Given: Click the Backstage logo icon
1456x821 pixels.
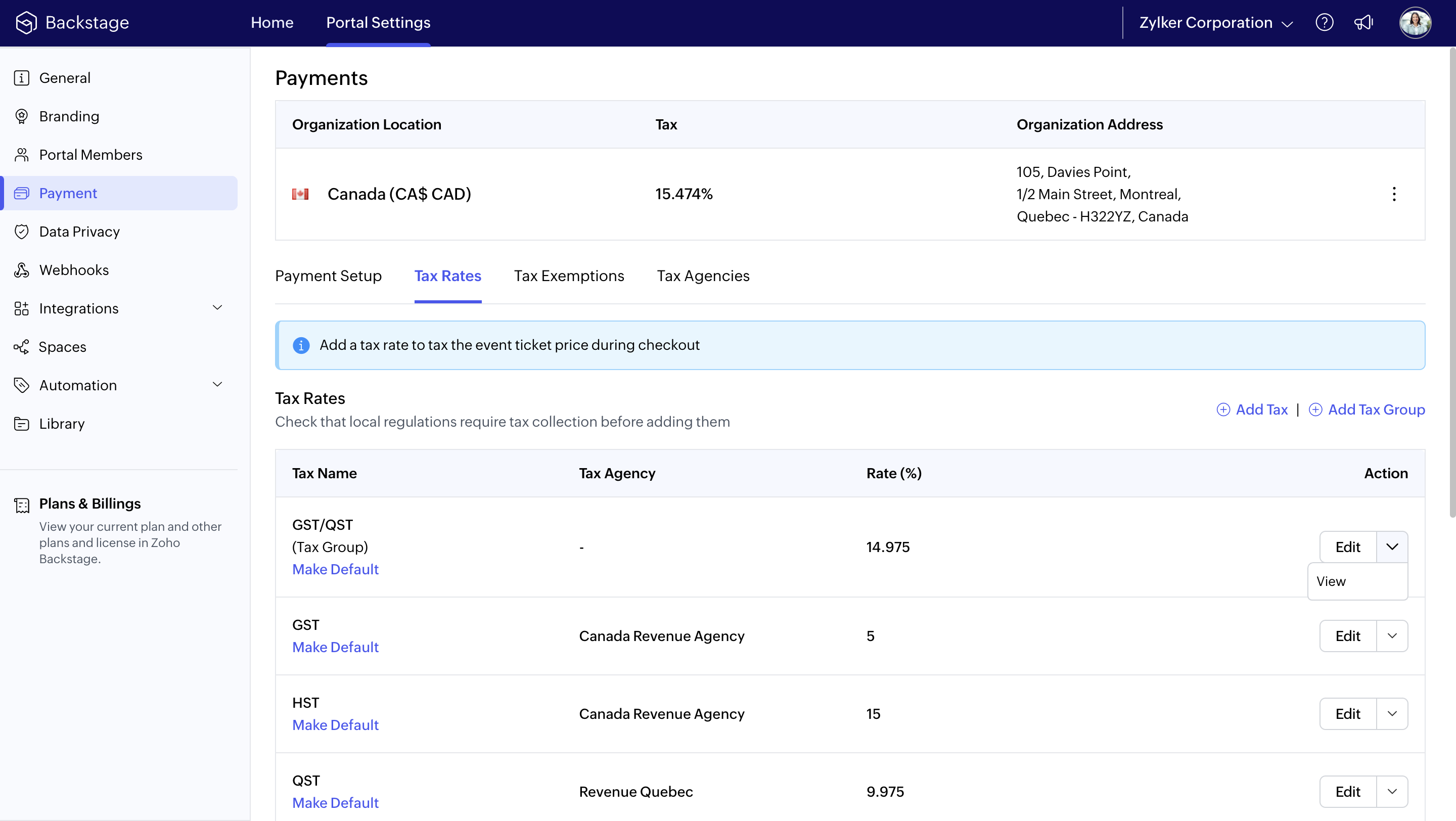Looking at the screenshot, I should point(26,23).
